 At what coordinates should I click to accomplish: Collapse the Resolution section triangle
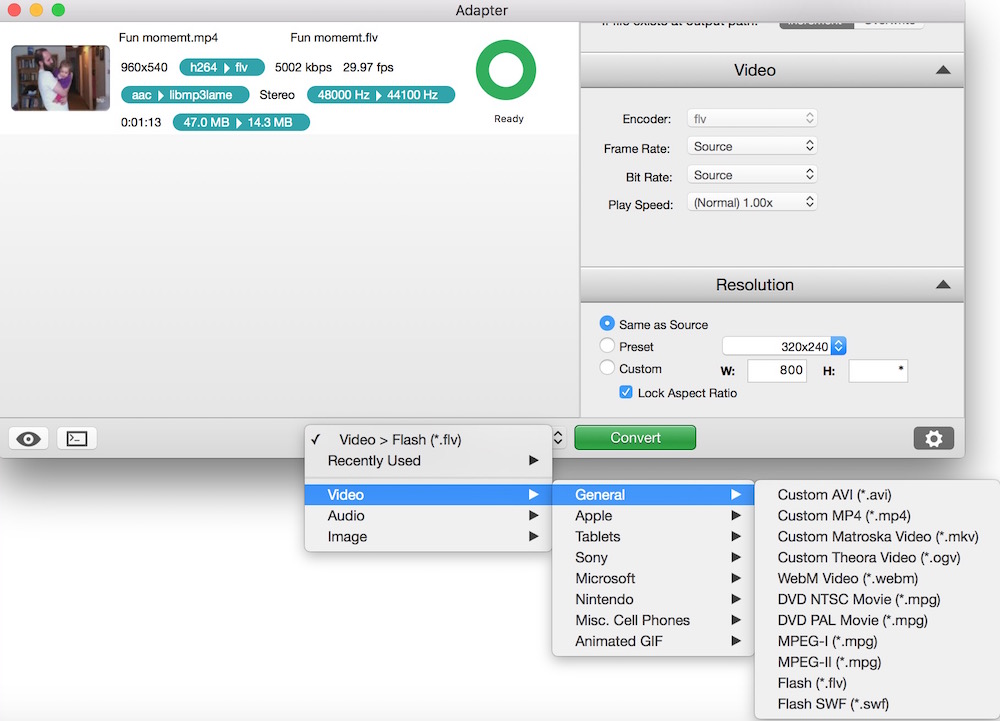[x=942, y=285]
